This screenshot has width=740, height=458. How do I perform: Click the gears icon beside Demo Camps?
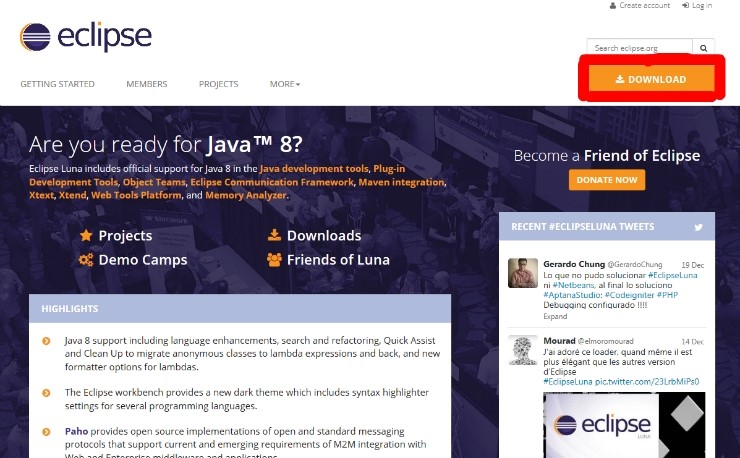tap(86, 259)
